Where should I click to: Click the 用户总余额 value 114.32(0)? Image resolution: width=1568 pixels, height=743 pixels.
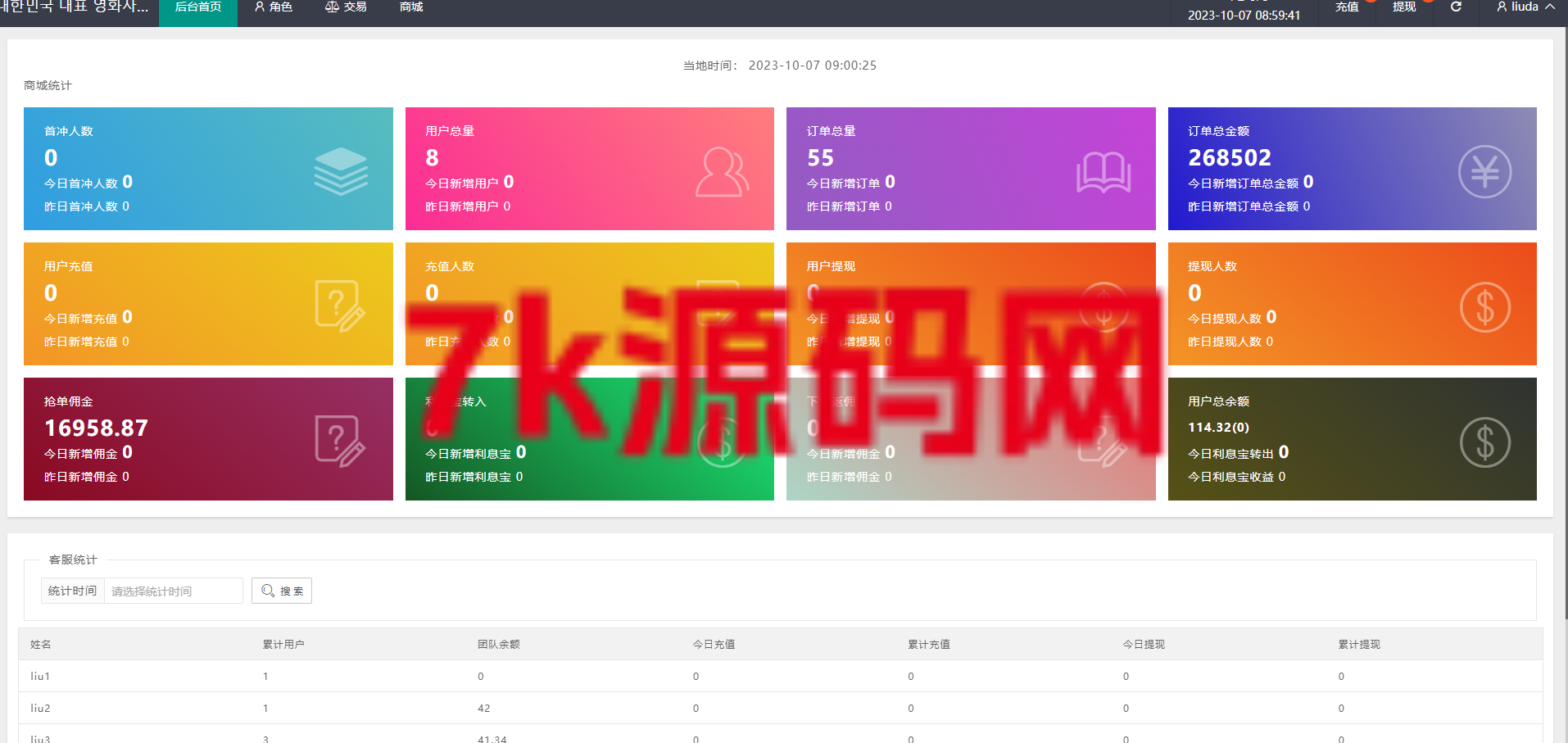1218,428
